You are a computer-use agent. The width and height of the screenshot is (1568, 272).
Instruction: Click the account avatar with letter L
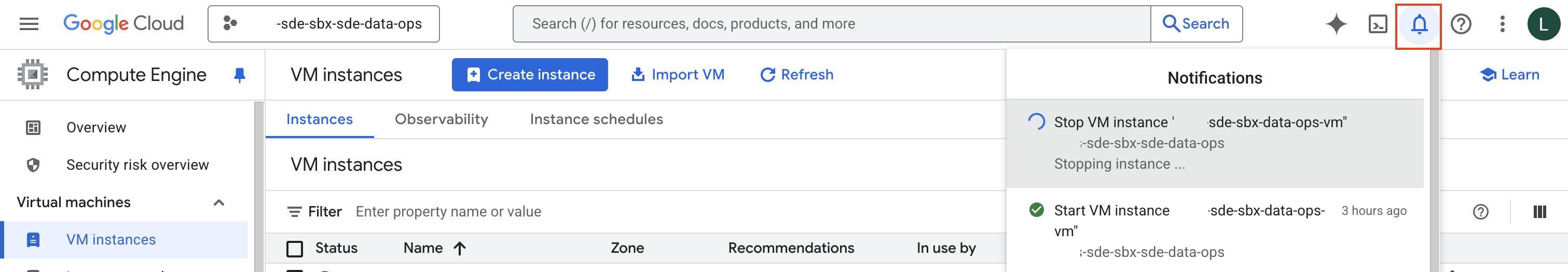point(1543,24)
